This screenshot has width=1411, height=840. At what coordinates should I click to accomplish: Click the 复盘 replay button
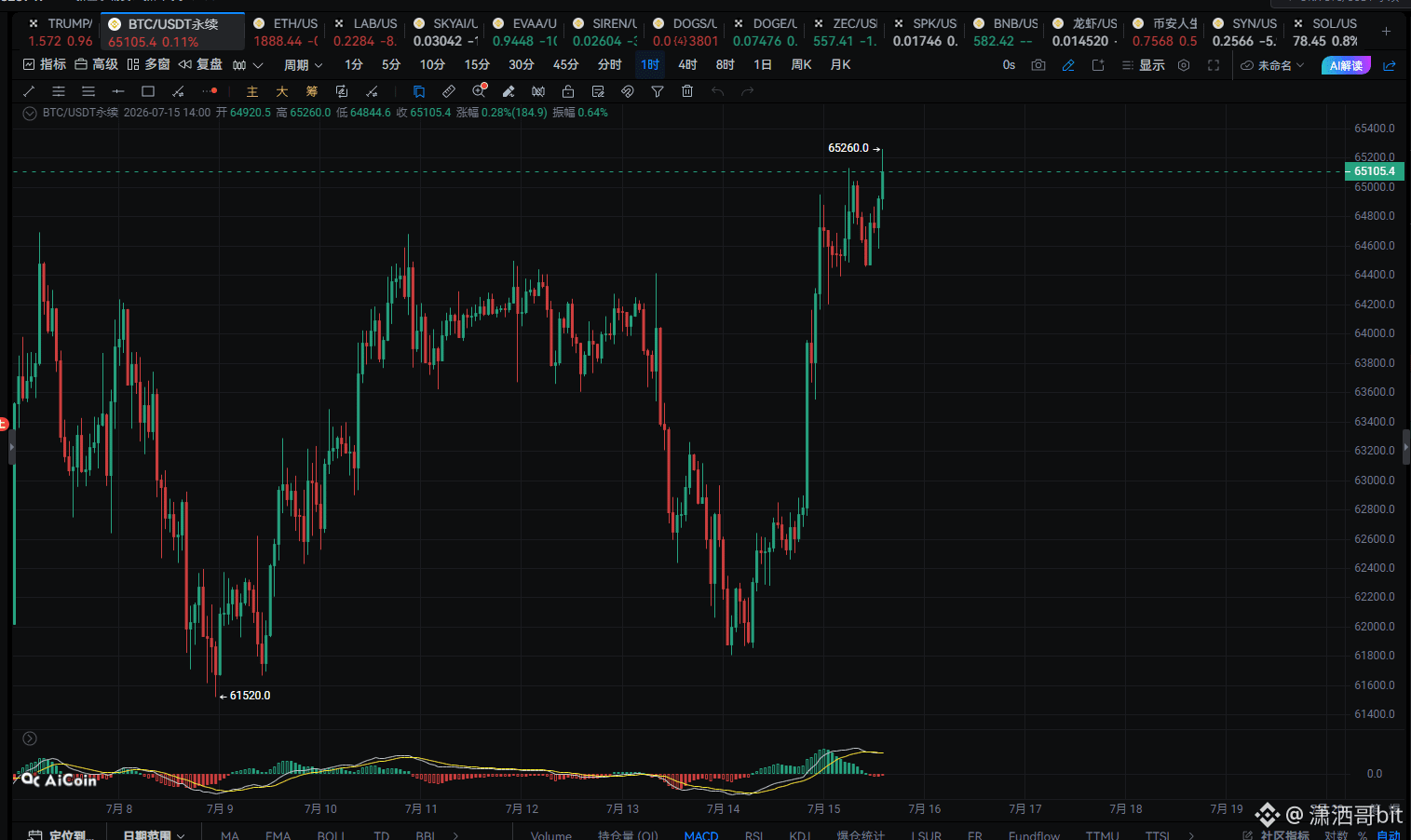click(x=200, y=65)
